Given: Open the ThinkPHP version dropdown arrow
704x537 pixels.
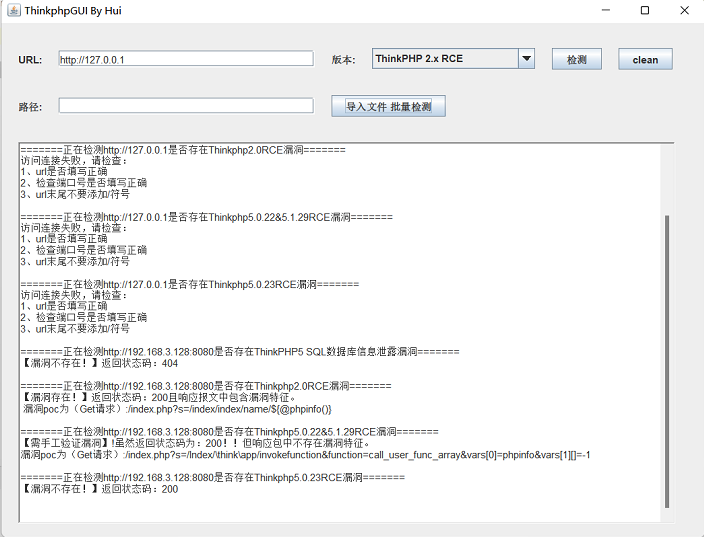Looking at the screenshot, I should coord(526,59).
